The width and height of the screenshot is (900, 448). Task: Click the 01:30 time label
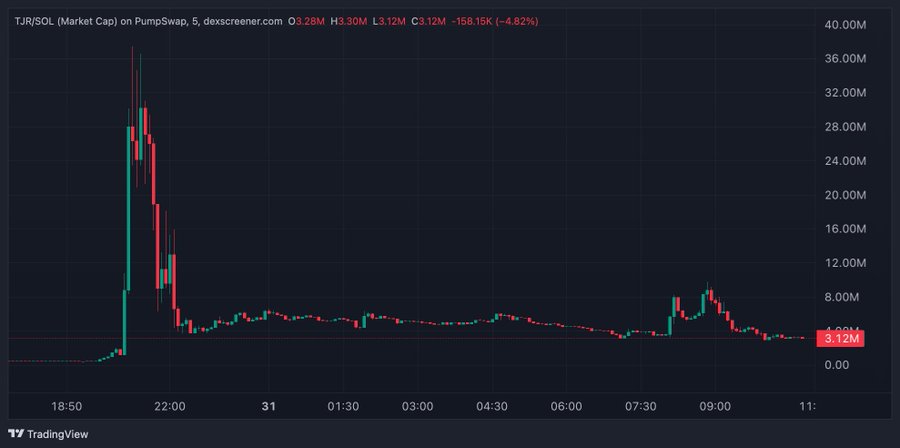pos(343,407)
